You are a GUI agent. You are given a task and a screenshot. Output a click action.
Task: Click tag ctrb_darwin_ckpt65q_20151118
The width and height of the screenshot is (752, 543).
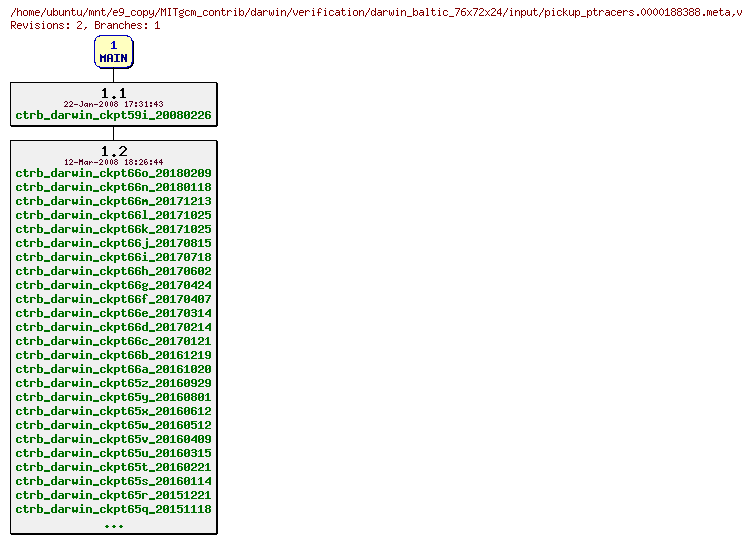[x=113, y=509]
